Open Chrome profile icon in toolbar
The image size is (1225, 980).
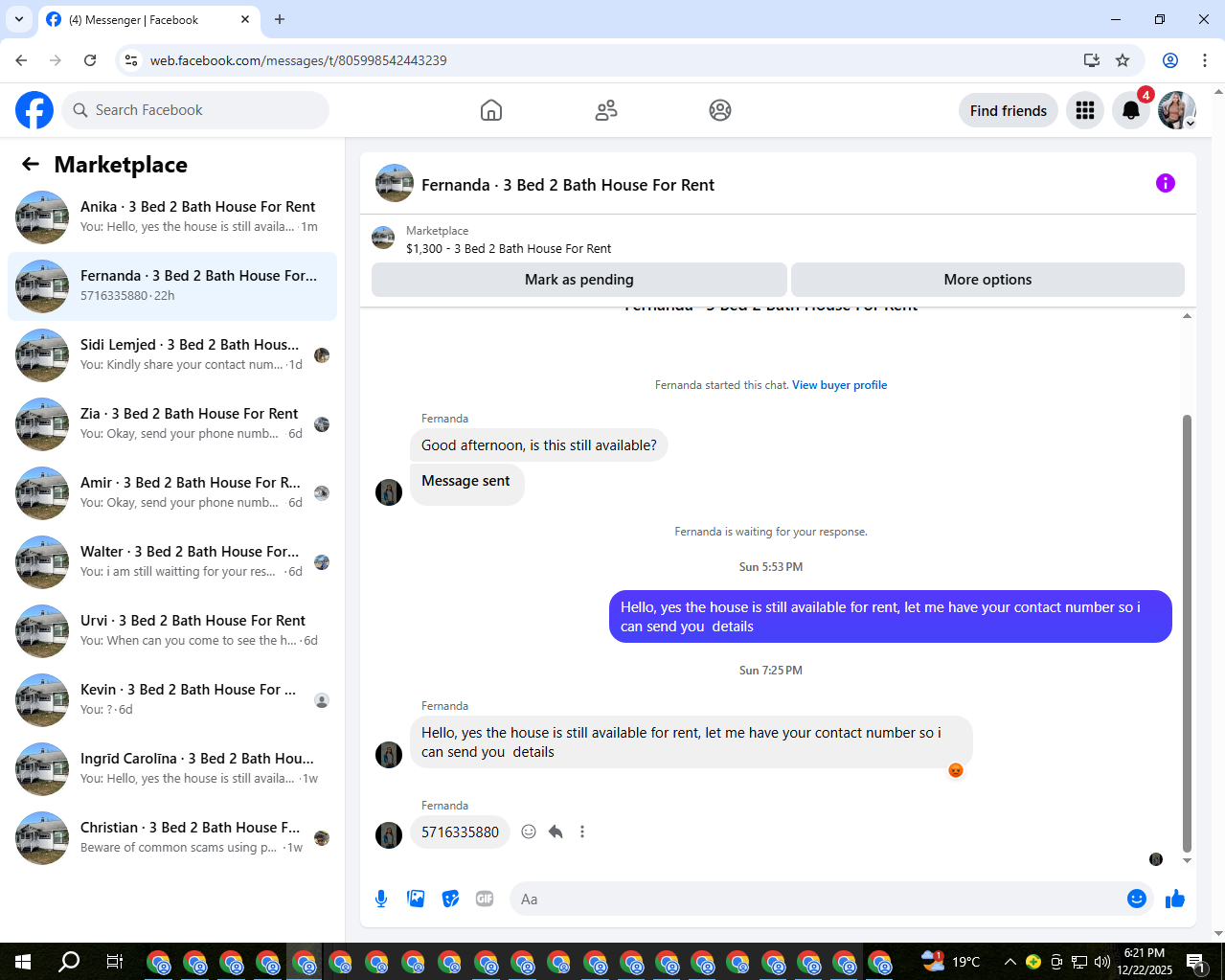coord(1170,60)
